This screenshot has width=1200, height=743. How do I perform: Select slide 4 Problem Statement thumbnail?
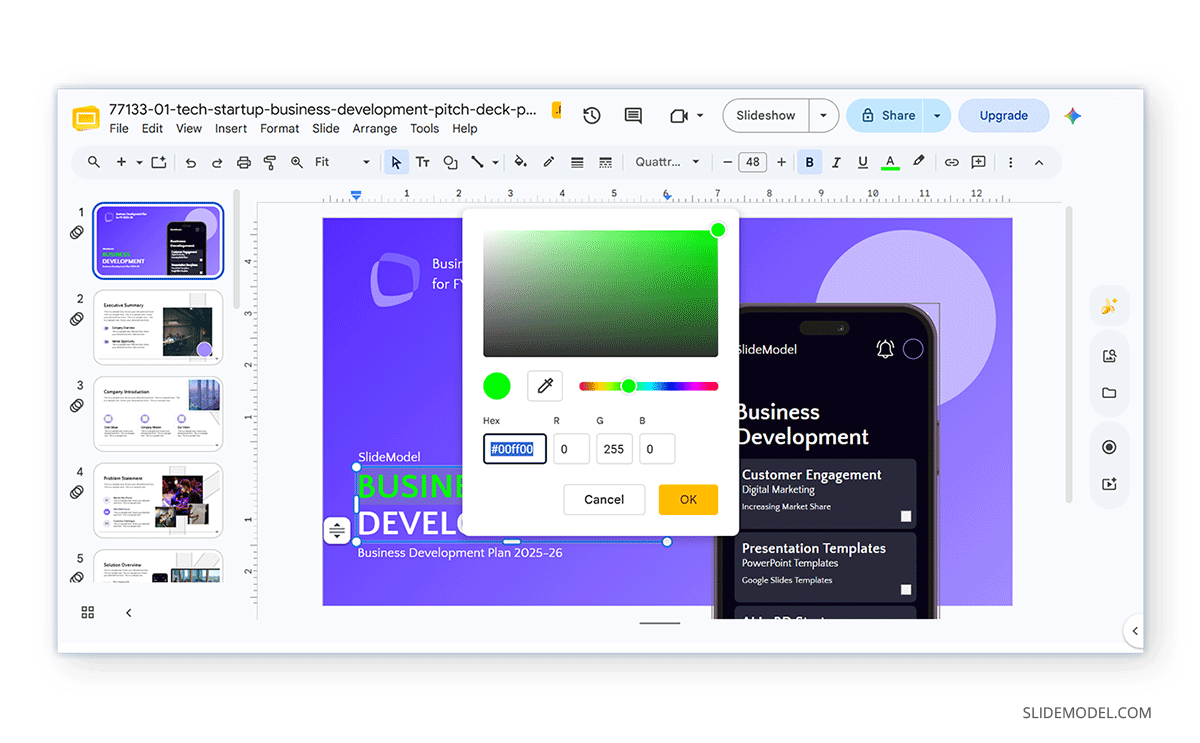coord(158,501)
